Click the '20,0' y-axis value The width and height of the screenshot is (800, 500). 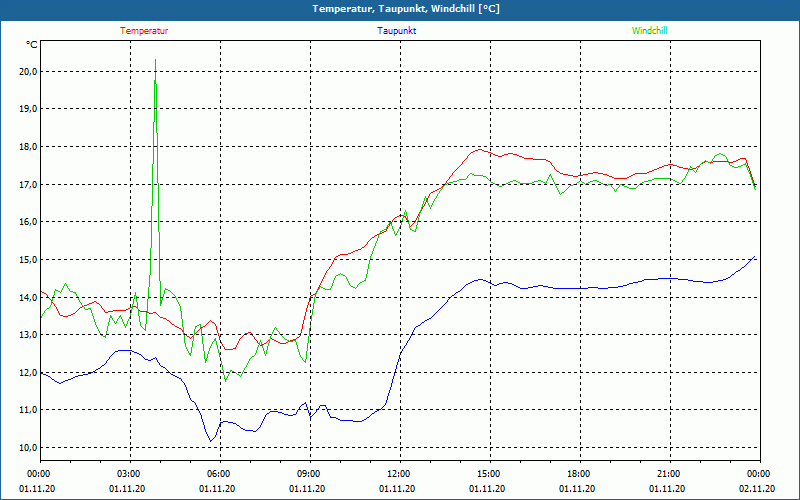(x=28, y=71)
